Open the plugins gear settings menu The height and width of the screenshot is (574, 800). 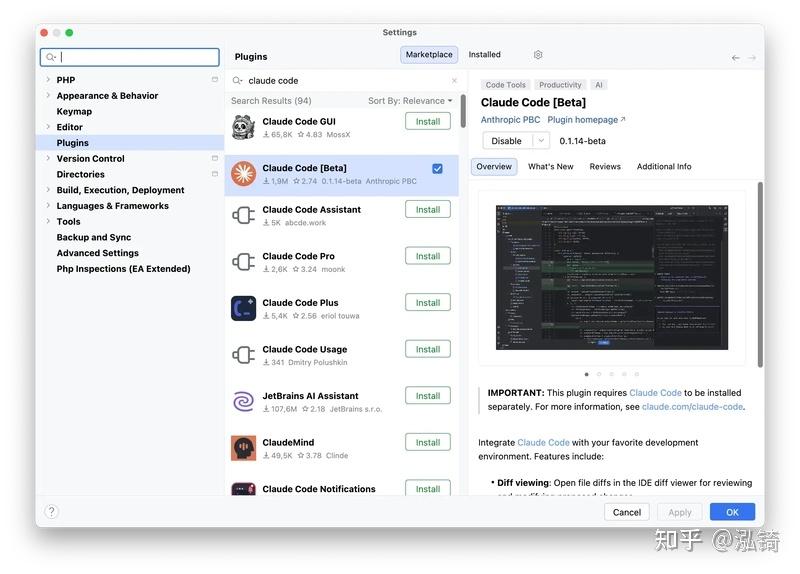(538, 55)
